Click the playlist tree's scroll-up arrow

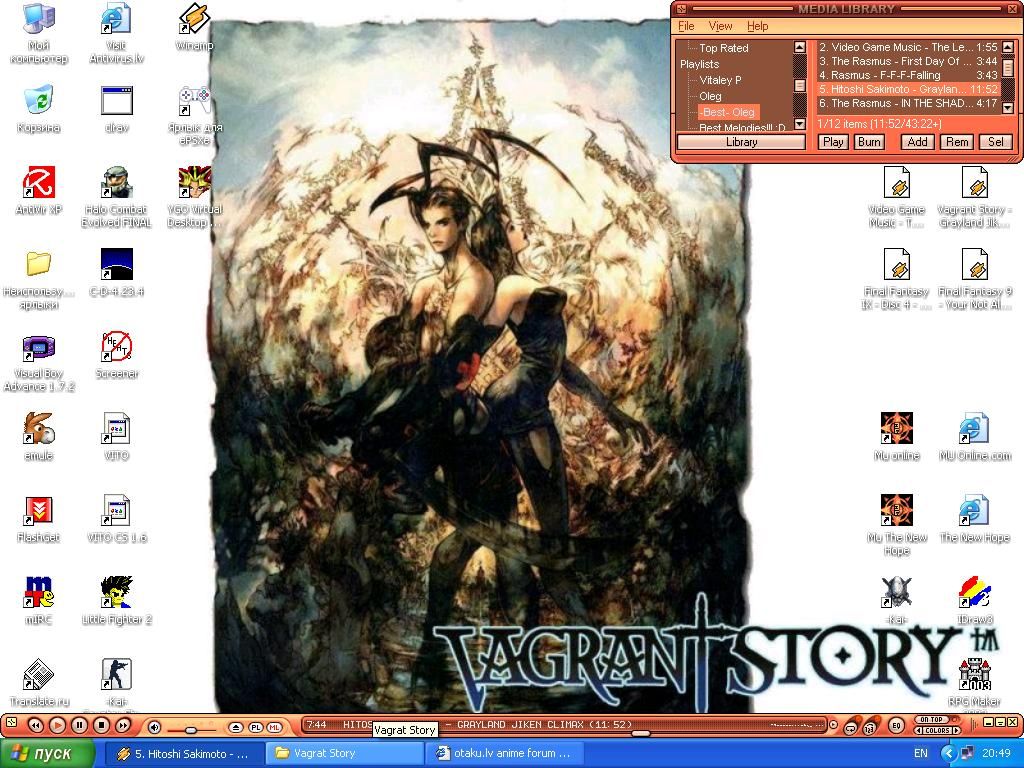[x=799, y=47]
